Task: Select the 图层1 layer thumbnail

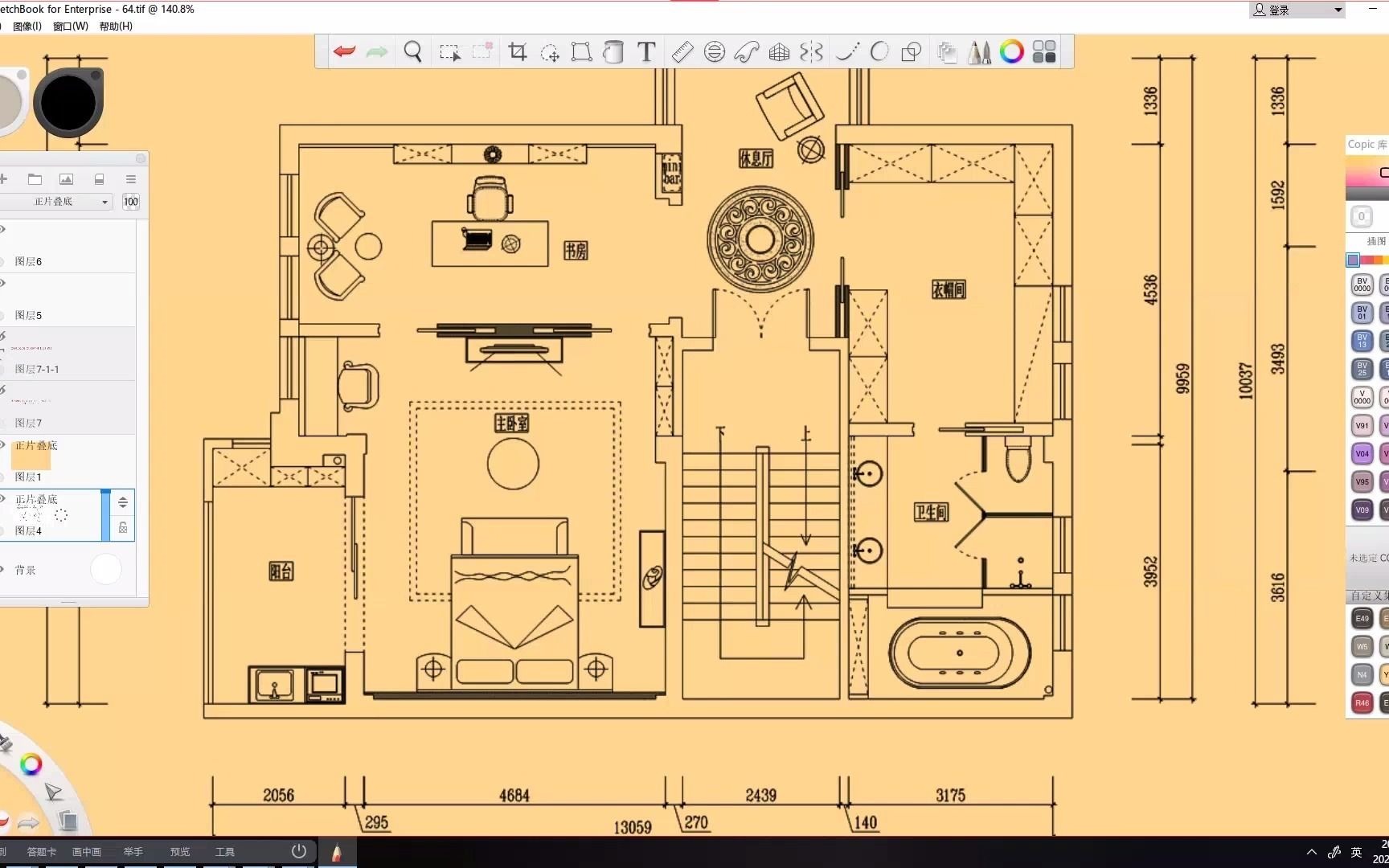Action: coord(31,457)
